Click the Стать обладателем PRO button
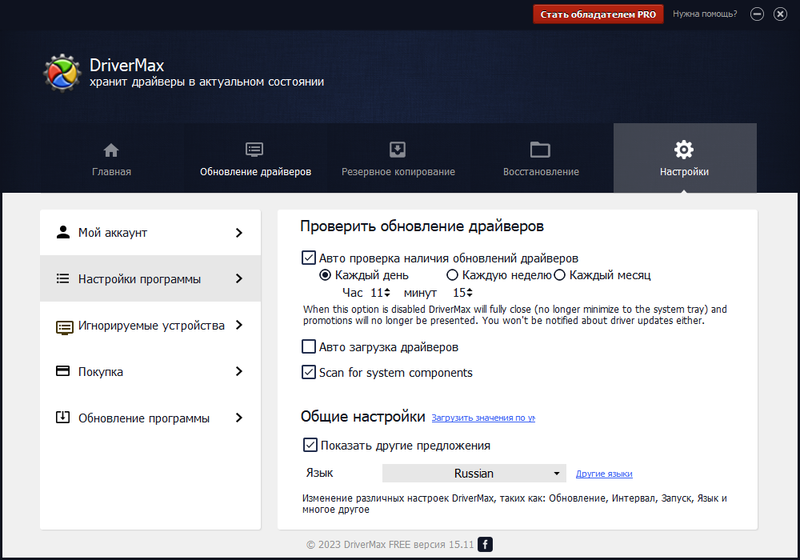This screenshot has height=560, width=800. pos(597,15)
